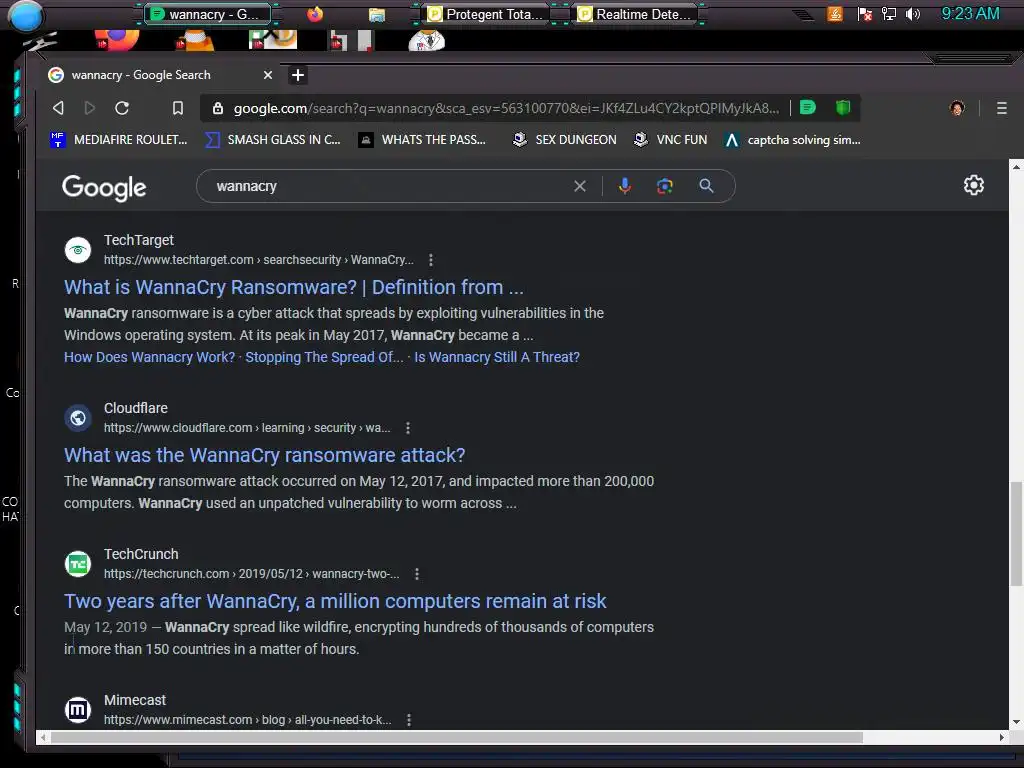Image resolution: width=1024 pixels, height=768 pixels.
Task: Open more options for the TechCrunch result
Action: tap(417, 574)
